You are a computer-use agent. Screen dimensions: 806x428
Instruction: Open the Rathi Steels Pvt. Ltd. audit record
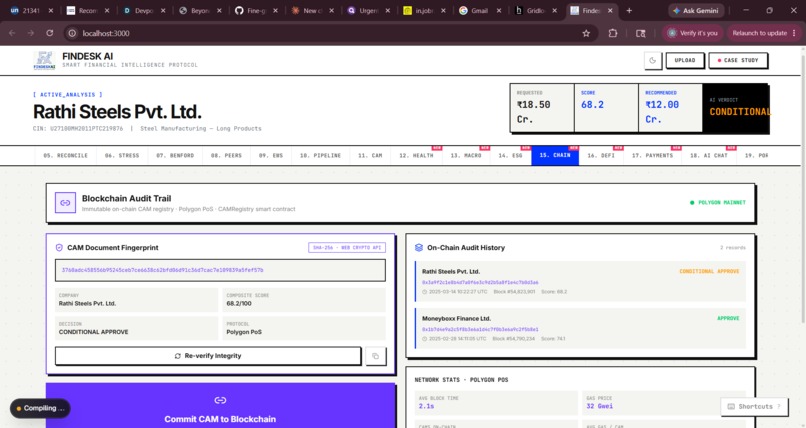coord(580,281)
